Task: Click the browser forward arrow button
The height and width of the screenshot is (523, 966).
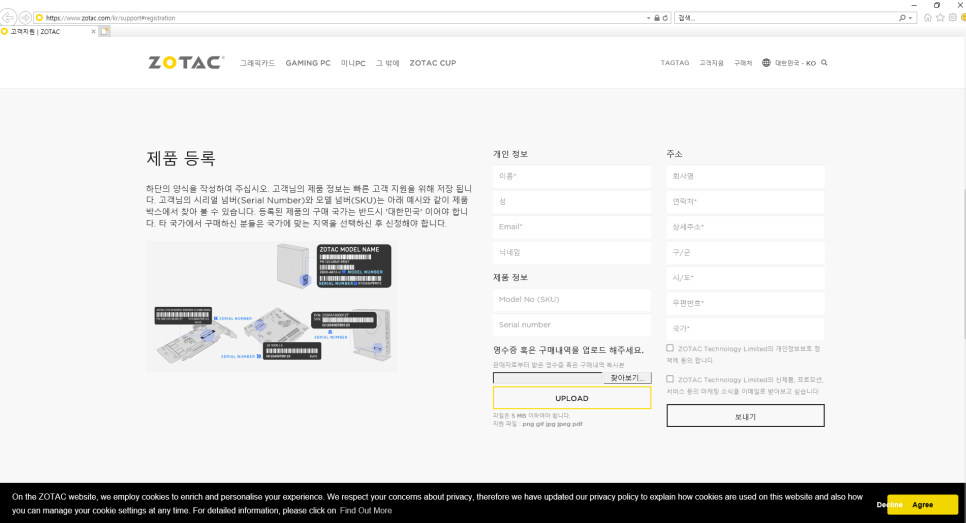Action: click(25, 17)
